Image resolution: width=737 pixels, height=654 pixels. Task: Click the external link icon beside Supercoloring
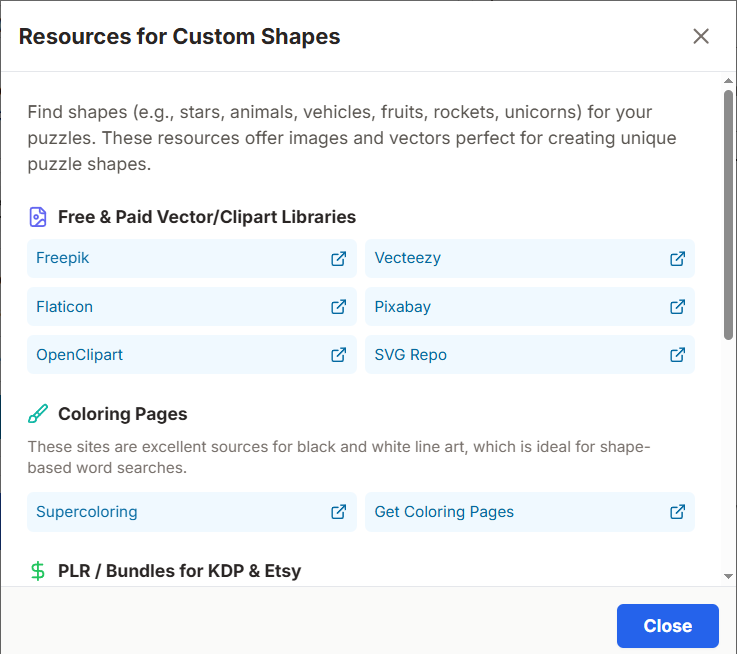click(338, 512)
